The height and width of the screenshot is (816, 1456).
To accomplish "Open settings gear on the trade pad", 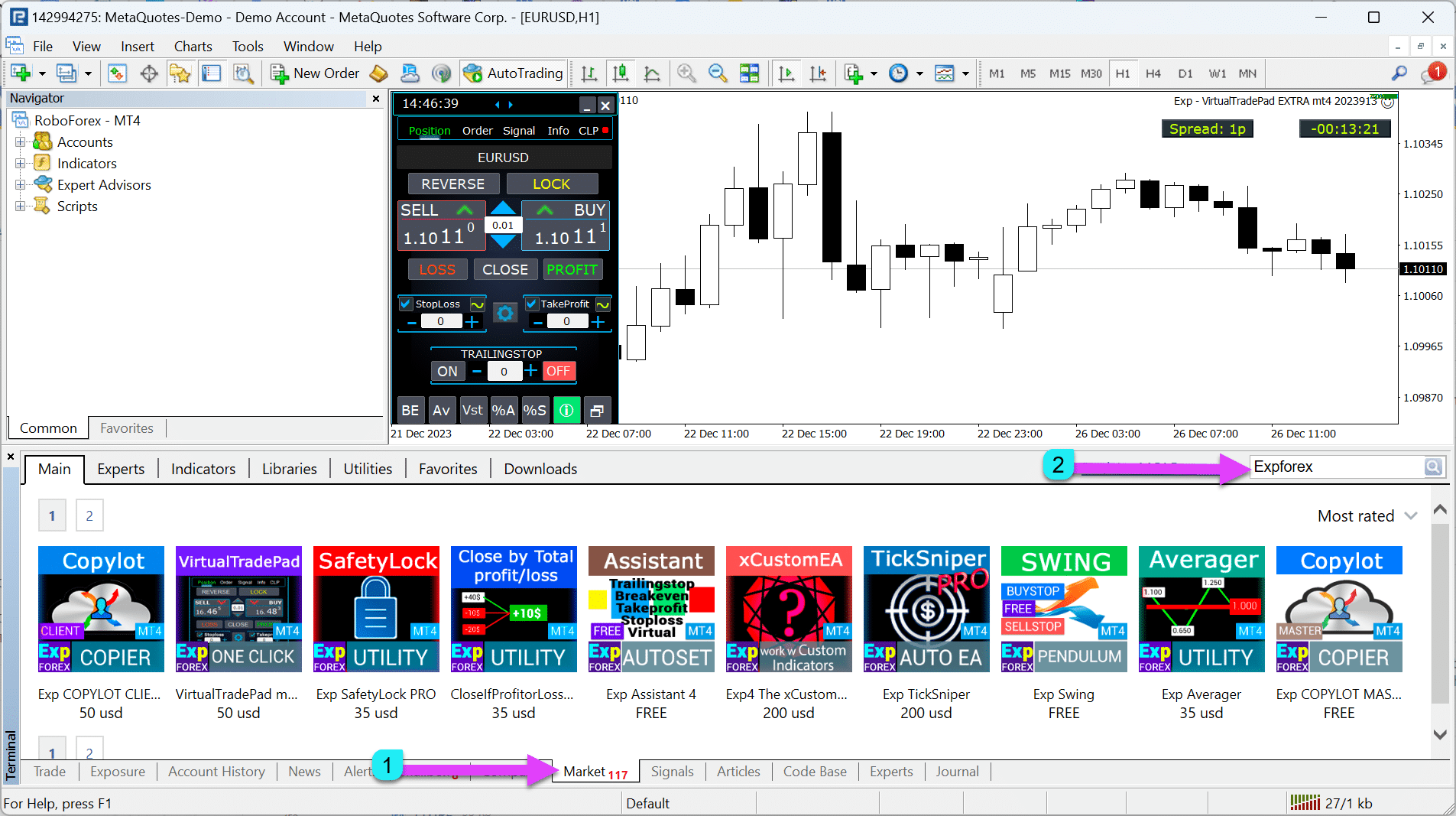I will click(x=504, y=313).
